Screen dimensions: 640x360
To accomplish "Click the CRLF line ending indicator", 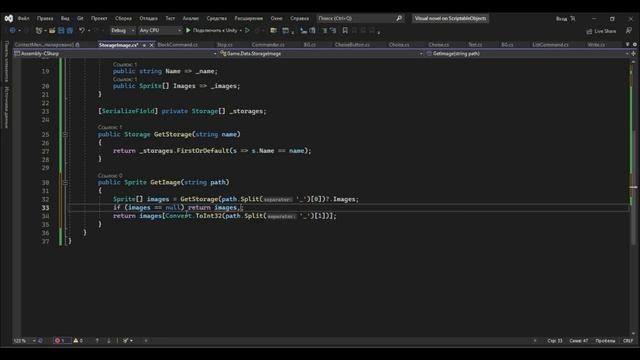I will click(628, 341).
